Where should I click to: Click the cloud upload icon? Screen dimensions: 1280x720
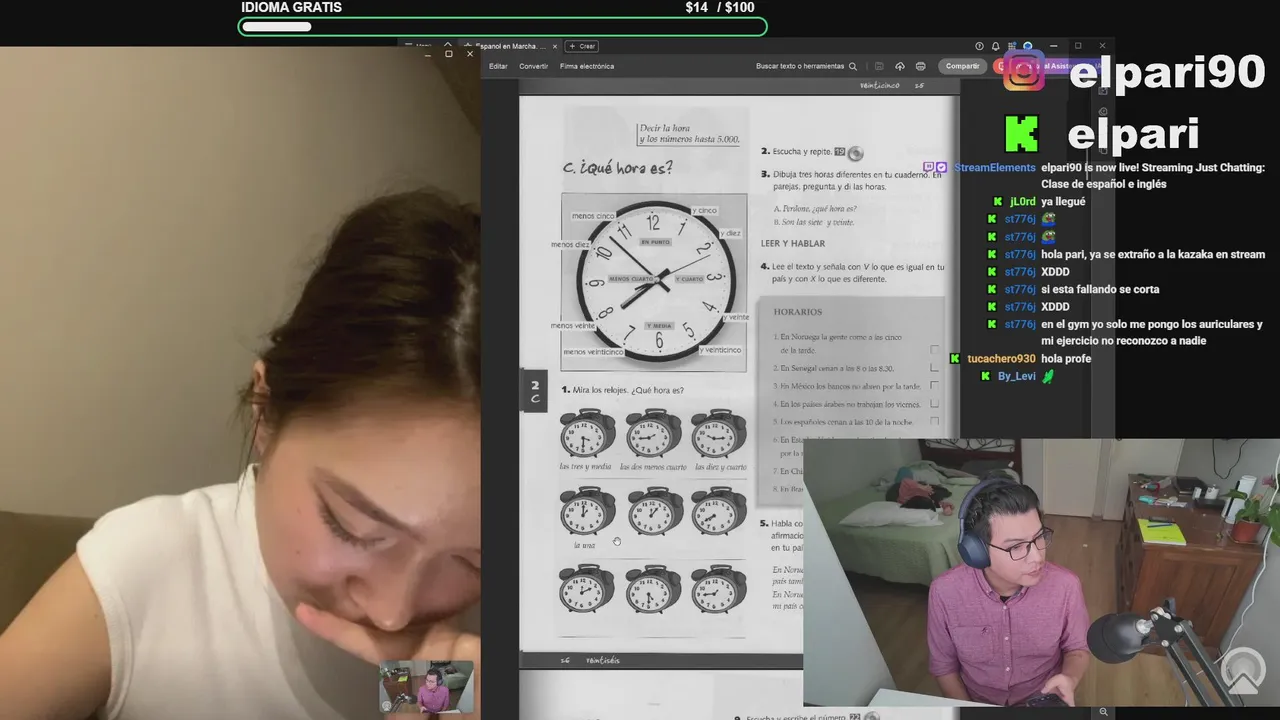(900, 66)
